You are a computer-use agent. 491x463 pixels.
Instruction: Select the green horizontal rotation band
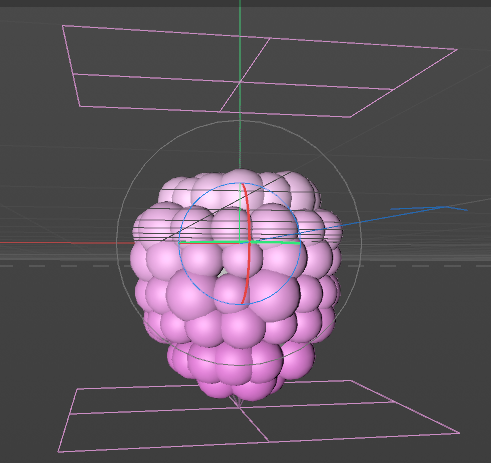point(239,242)
